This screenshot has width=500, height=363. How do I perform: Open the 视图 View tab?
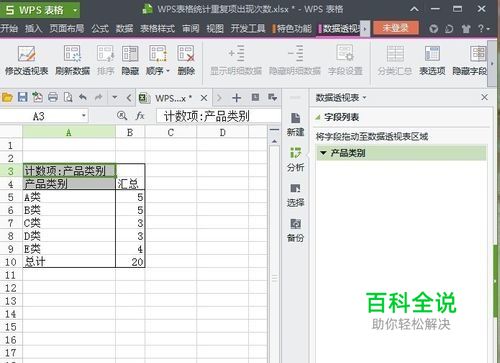click(215, 29)
